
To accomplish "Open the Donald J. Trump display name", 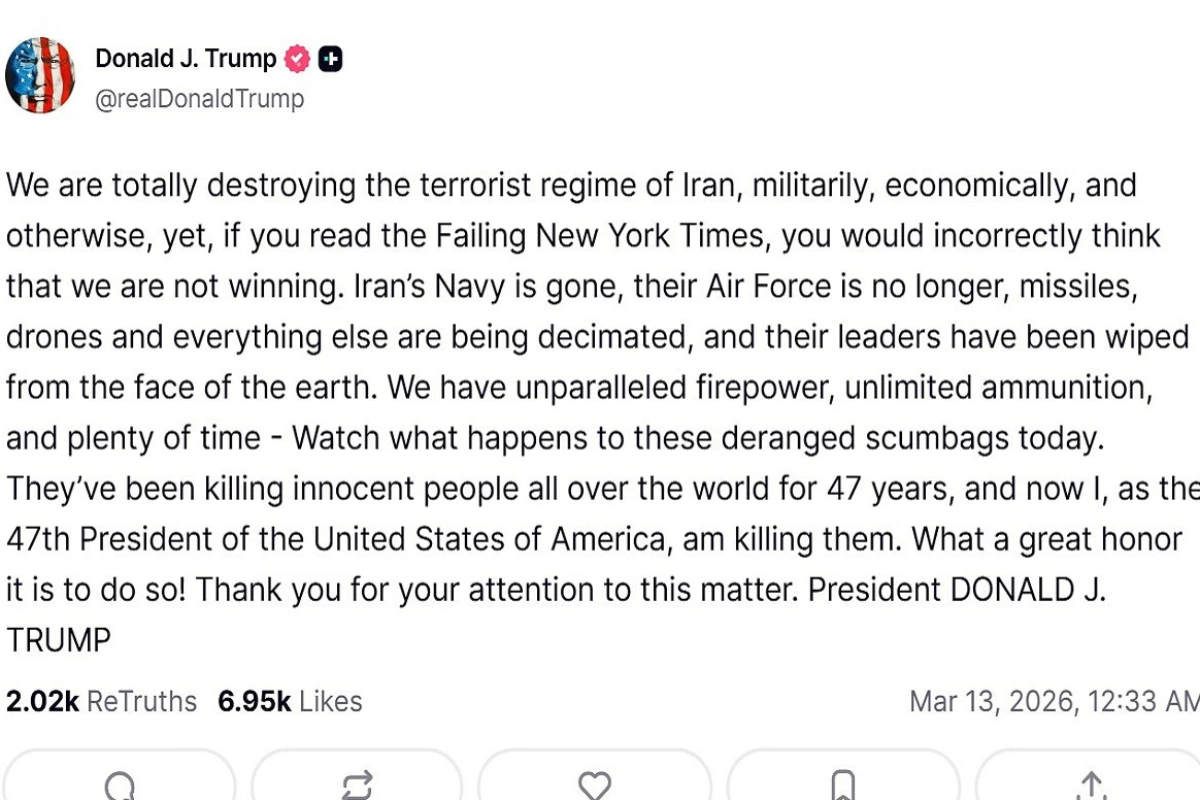I will 185,59.
